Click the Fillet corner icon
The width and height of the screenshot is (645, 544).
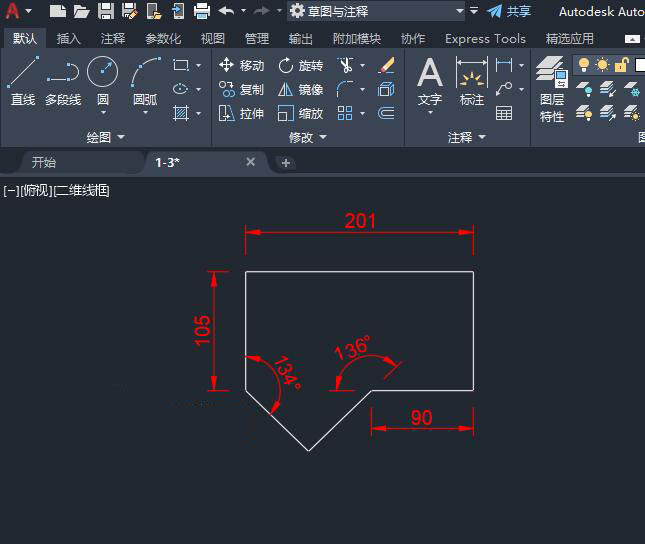pyautogui.click(x=345, y=89)
